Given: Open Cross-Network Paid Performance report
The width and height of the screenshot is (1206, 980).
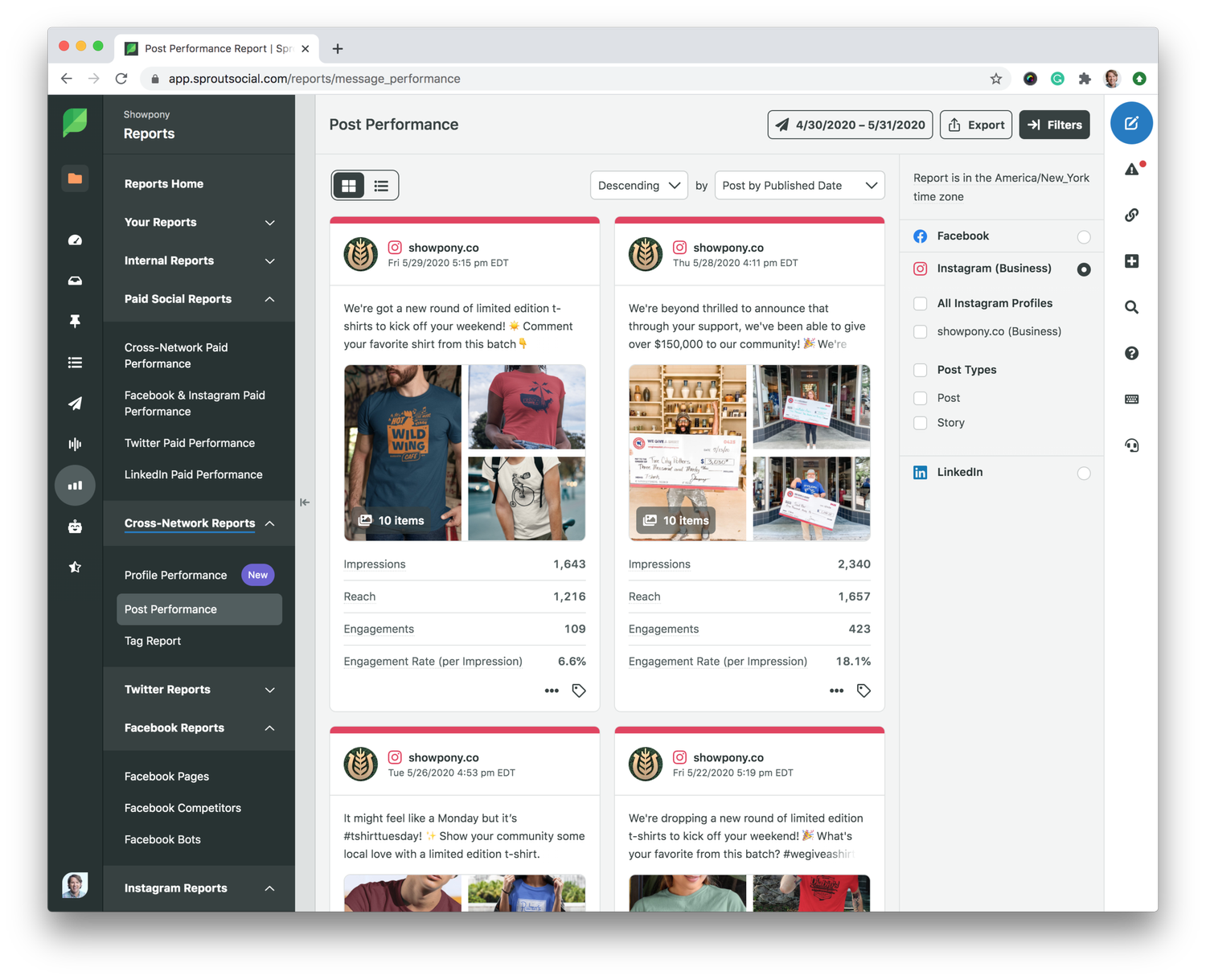Looking at the screenshot, I should tap(176, 355).
